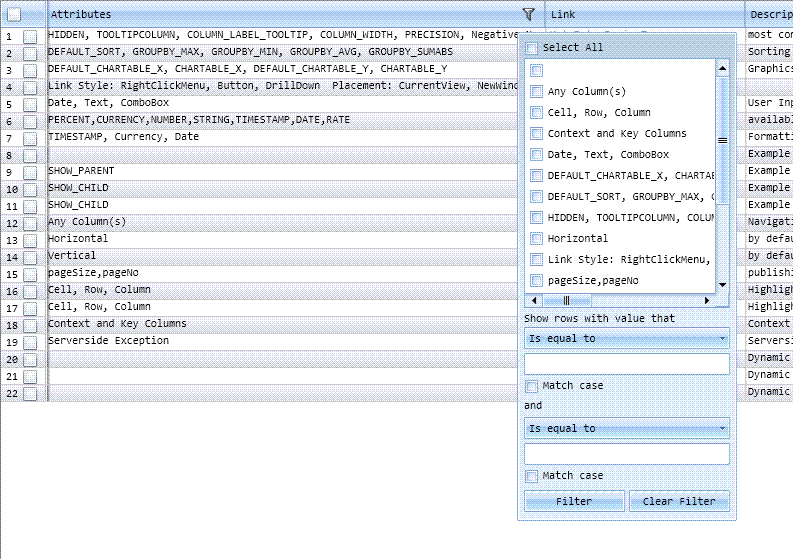Click the first filter value text box

[626, 364]
